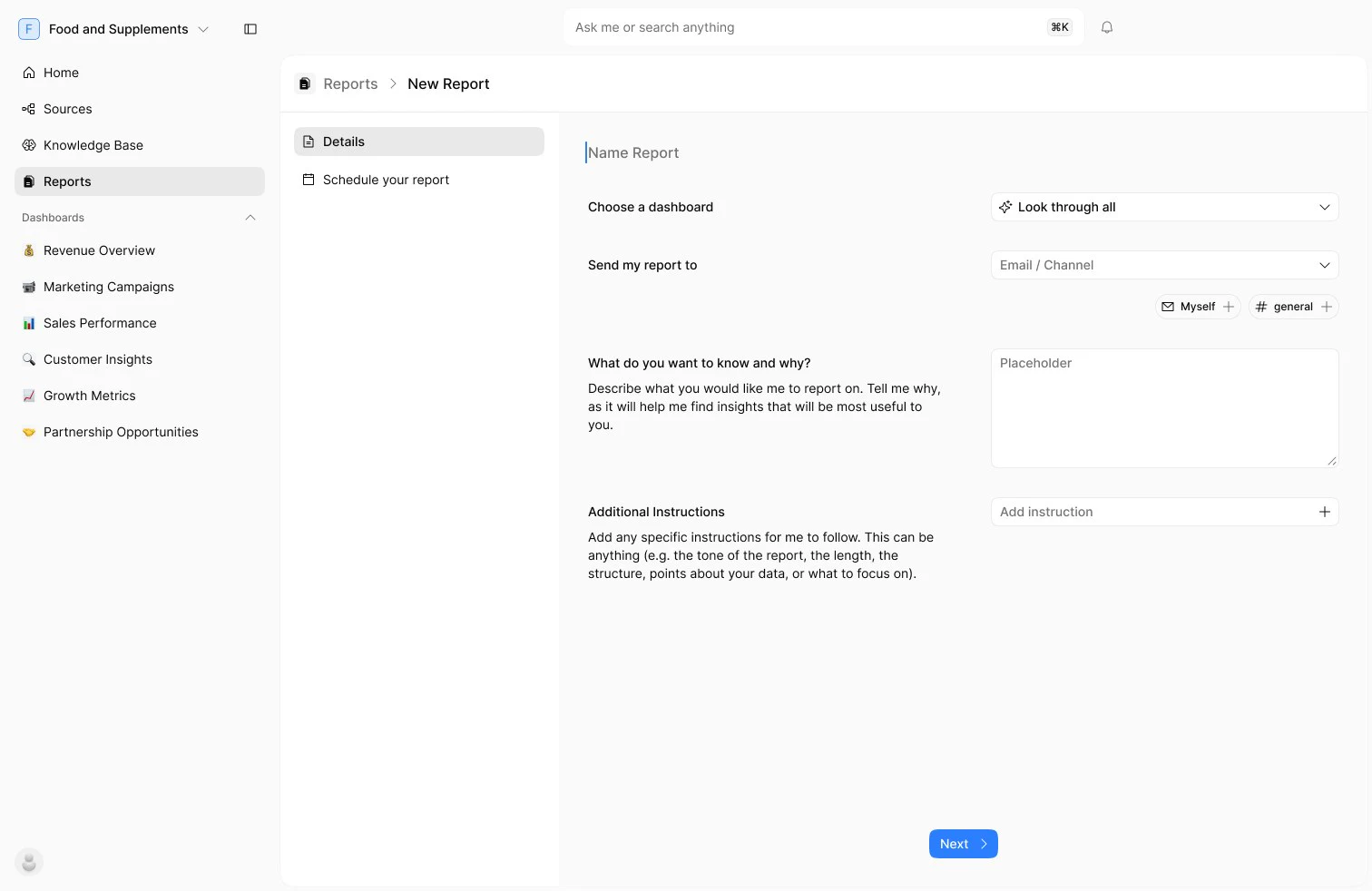Viewport: 1372px width, 891px height.
Task: Click the 'Send my report to' label
Action: pyautogui.click(x=642, y=265)
